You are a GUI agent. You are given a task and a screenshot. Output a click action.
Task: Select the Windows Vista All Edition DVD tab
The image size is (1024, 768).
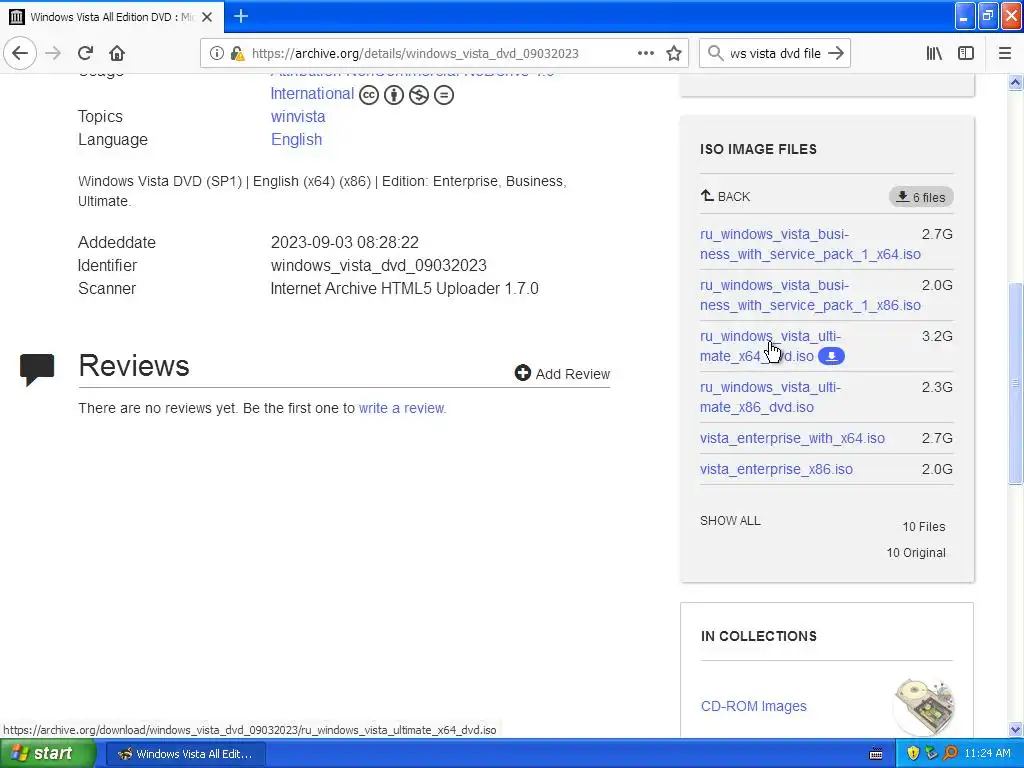[112, 17]
